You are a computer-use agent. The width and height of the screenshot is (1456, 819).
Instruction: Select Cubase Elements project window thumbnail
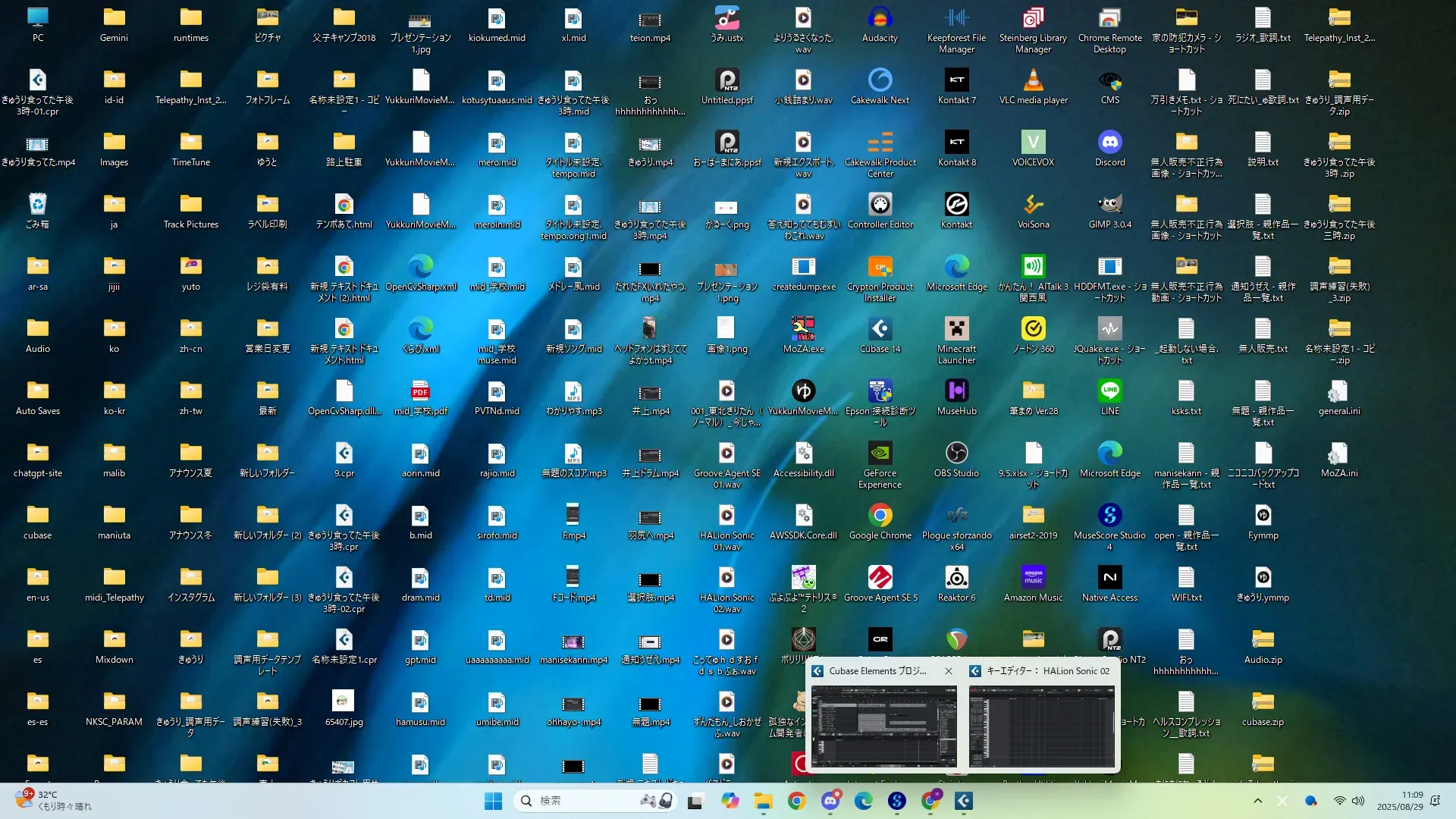tap(883, 726)
